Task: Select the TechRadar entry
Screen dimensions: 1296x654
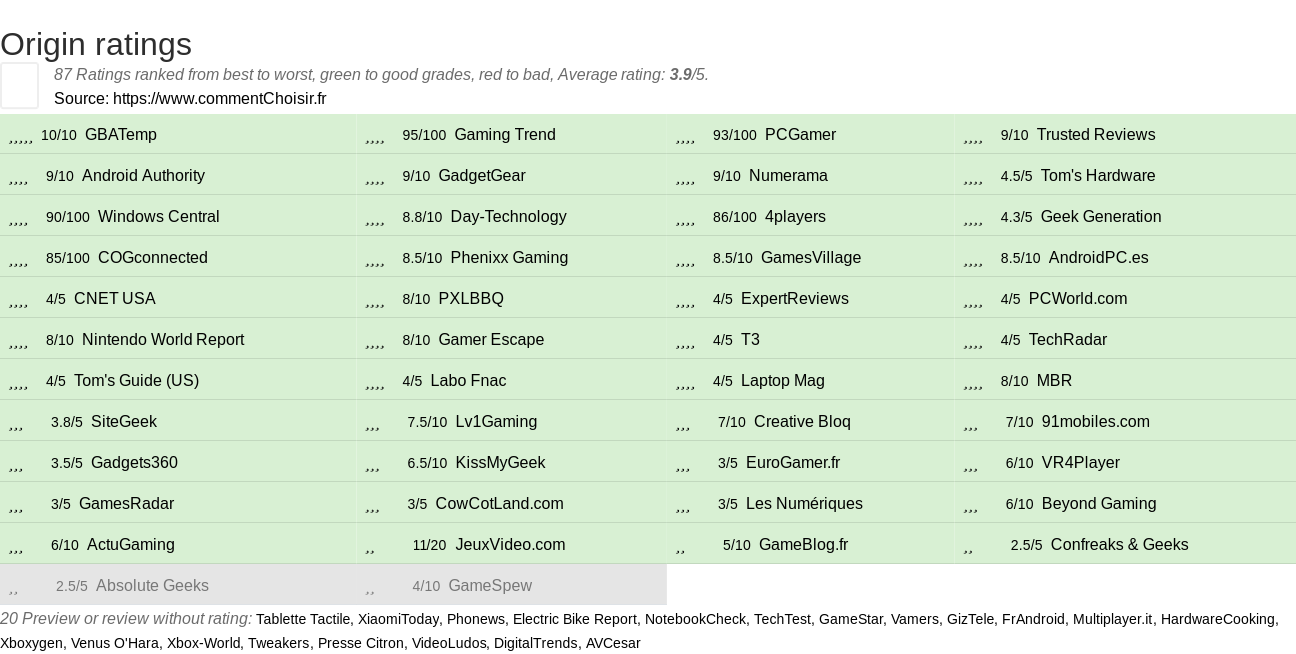Action: tap(1068, 340)
